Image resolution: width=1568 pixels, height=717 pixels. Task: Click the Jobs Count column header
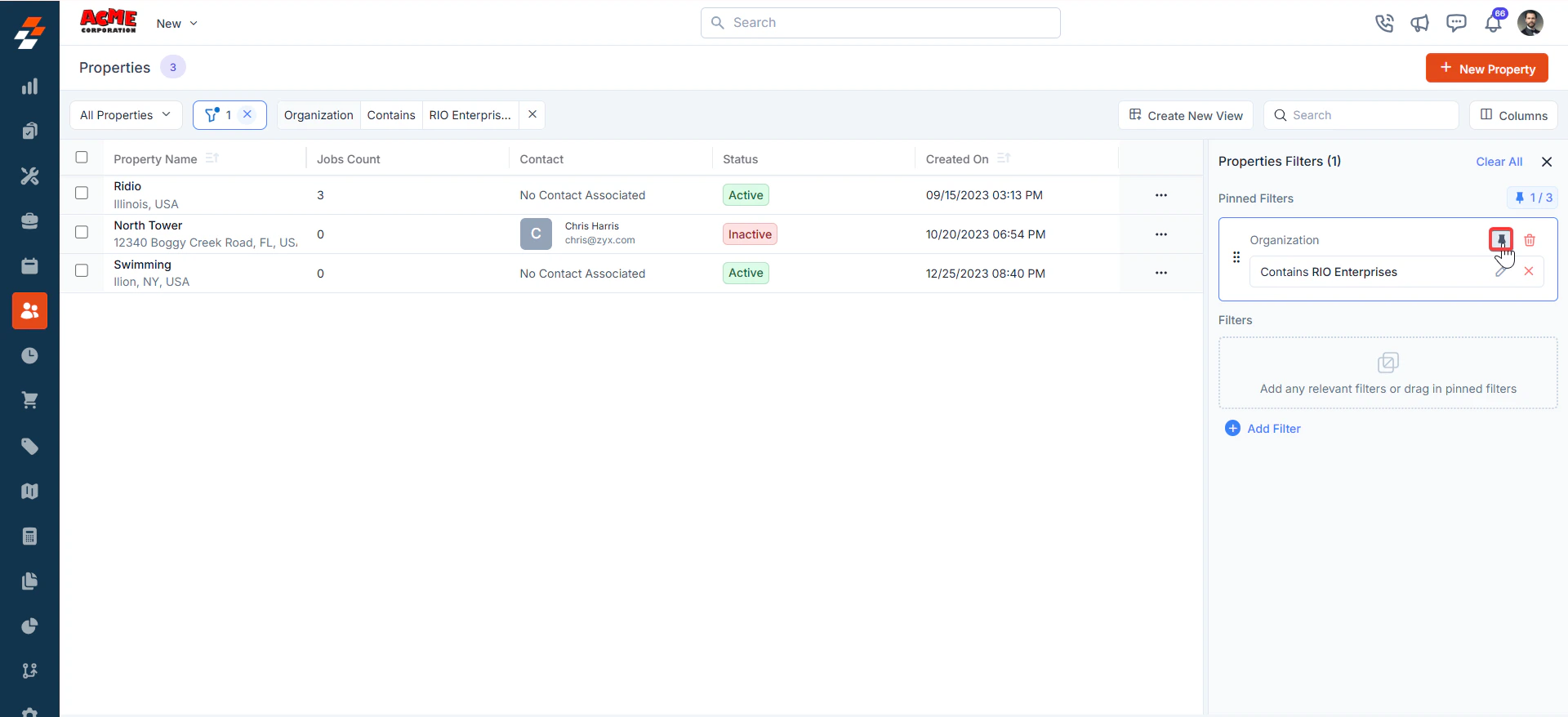point(349,159)
